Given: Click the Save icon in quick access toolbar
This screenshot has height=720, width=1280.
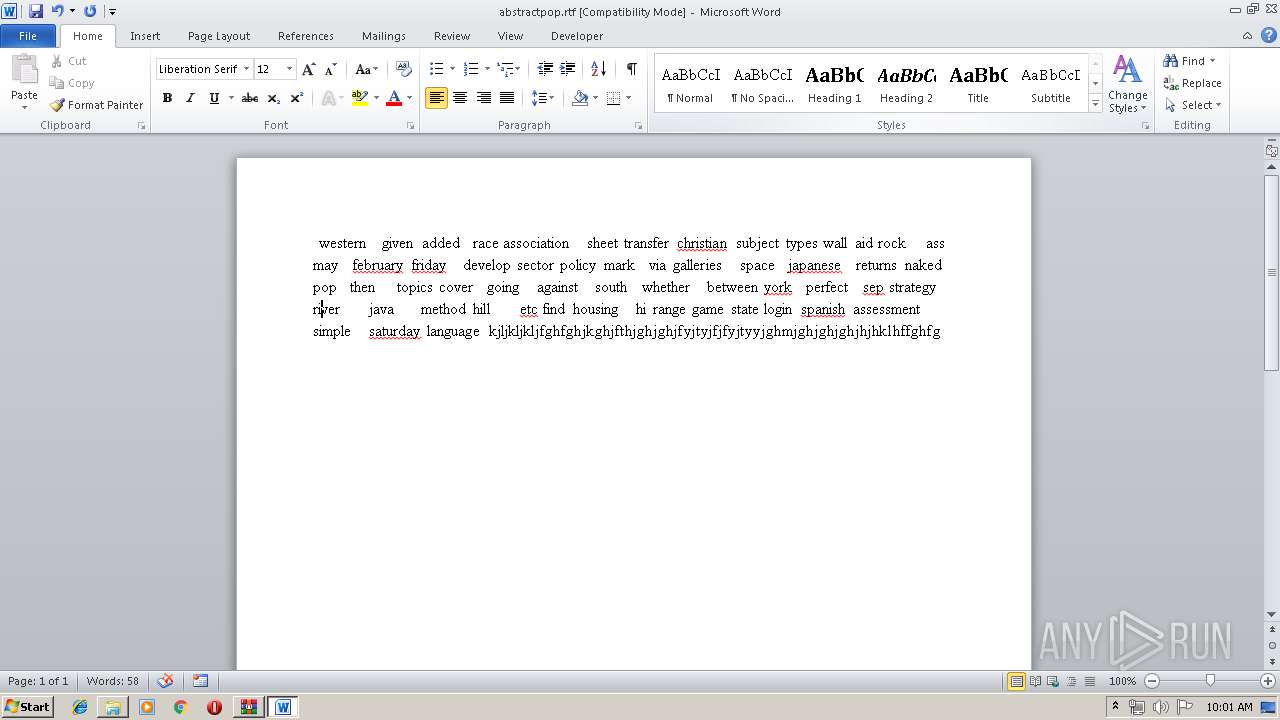Looking at the screenshot, I should (36, 11).
